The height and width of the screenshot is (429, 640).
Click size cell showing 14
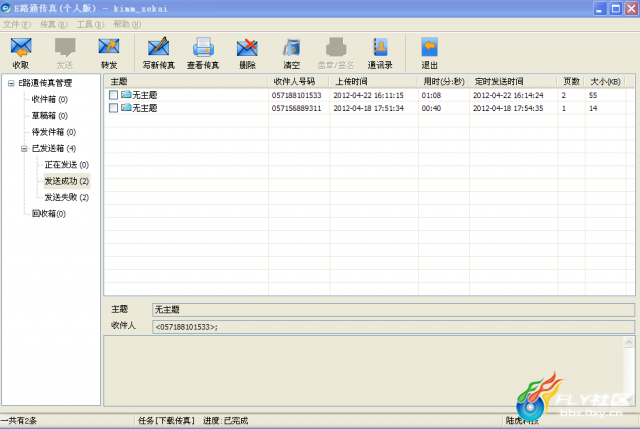pos(593,108)
